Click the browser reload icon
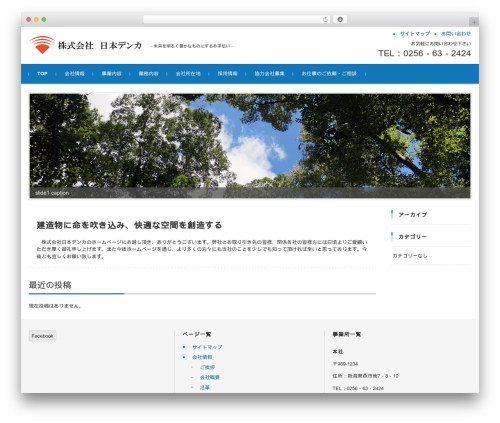This screenshot has height=423, width=500. coord(325,19)
